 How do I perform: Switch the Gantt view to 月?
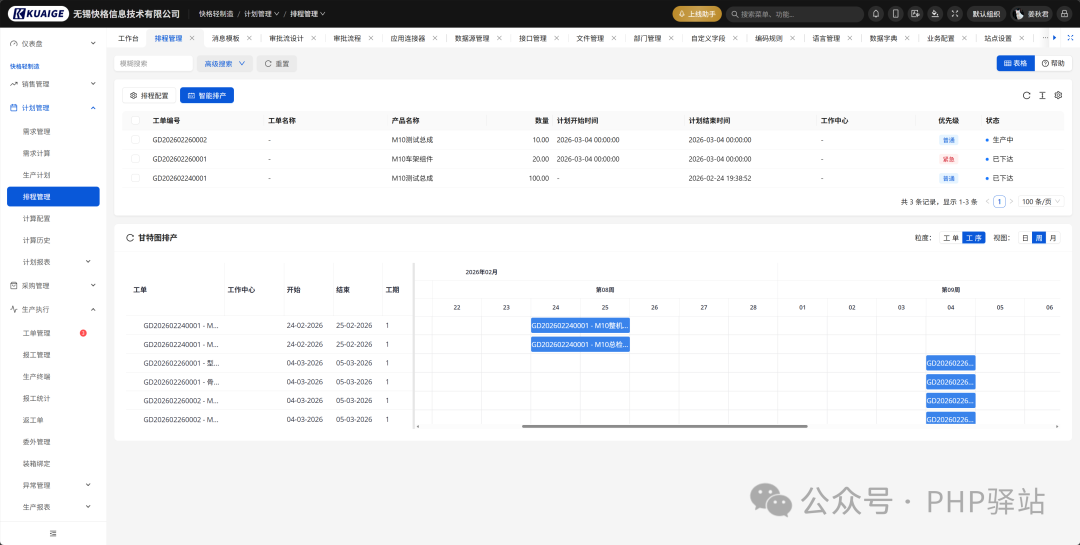coord(1052,238)
